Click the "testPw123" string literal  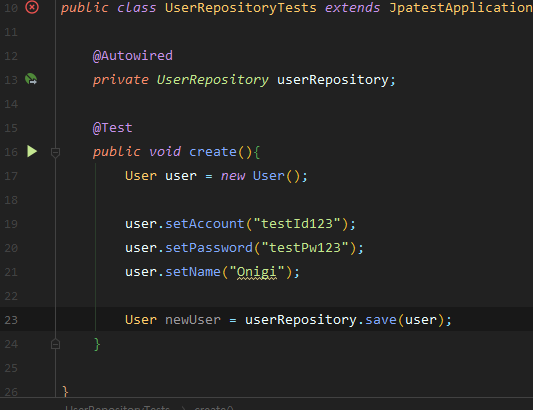pyautogui.click(x=305, y=248)
